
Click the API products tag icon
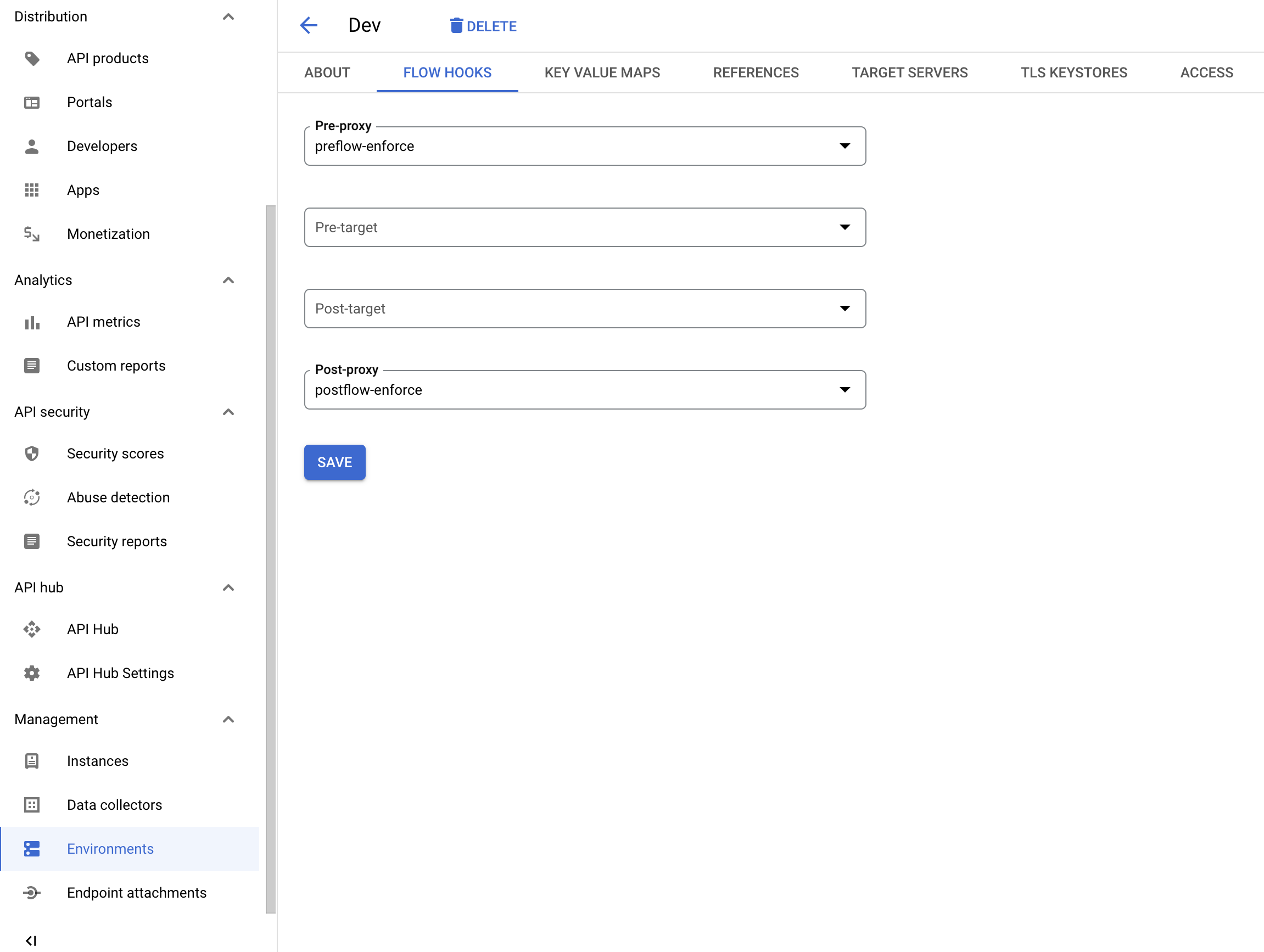[32, 58]
